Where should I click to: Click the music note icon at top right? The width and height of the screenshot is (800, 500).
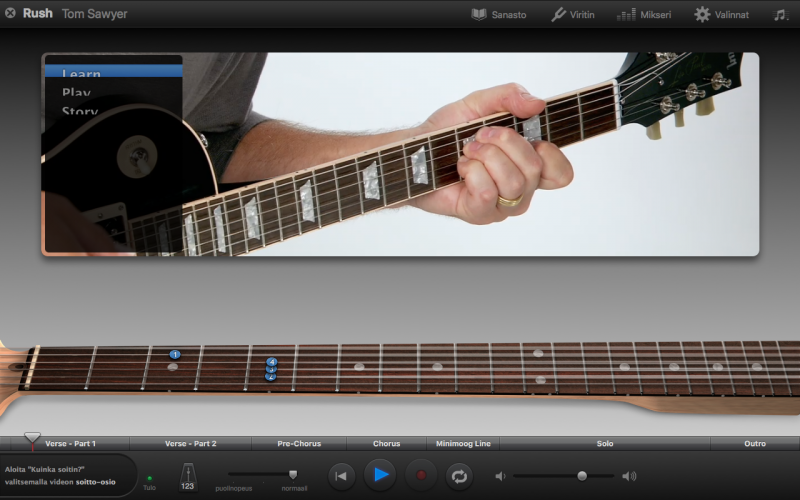pos(780,14)
